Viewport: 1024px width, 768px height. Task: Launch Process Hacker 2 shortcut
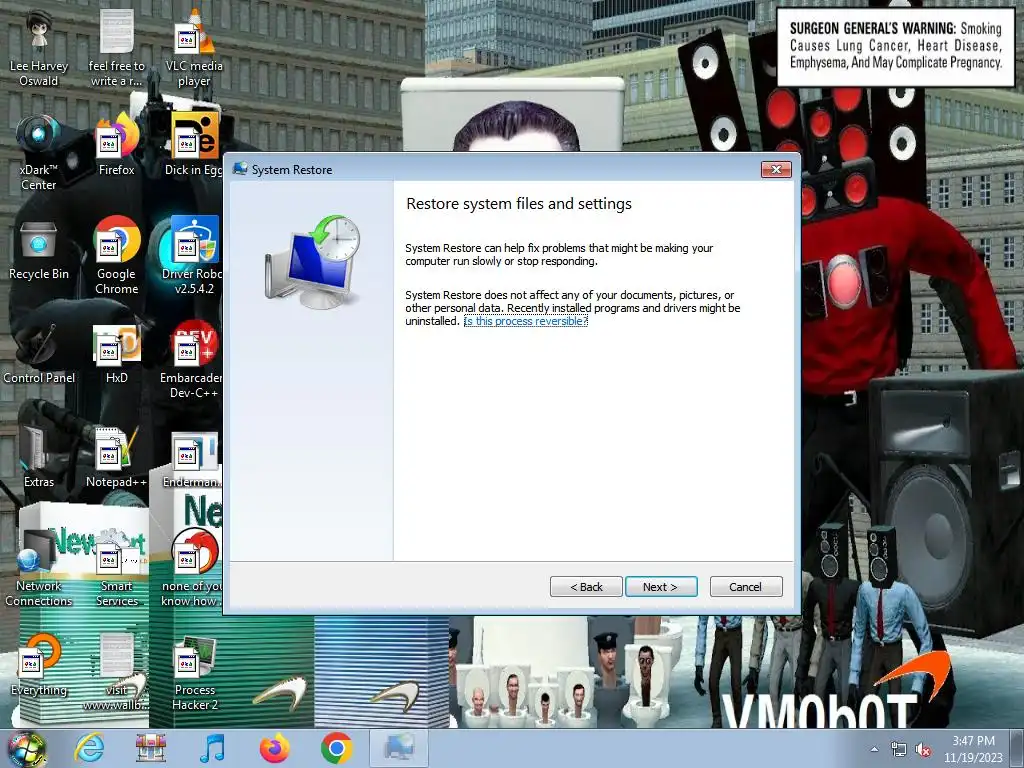click(194, 672)
